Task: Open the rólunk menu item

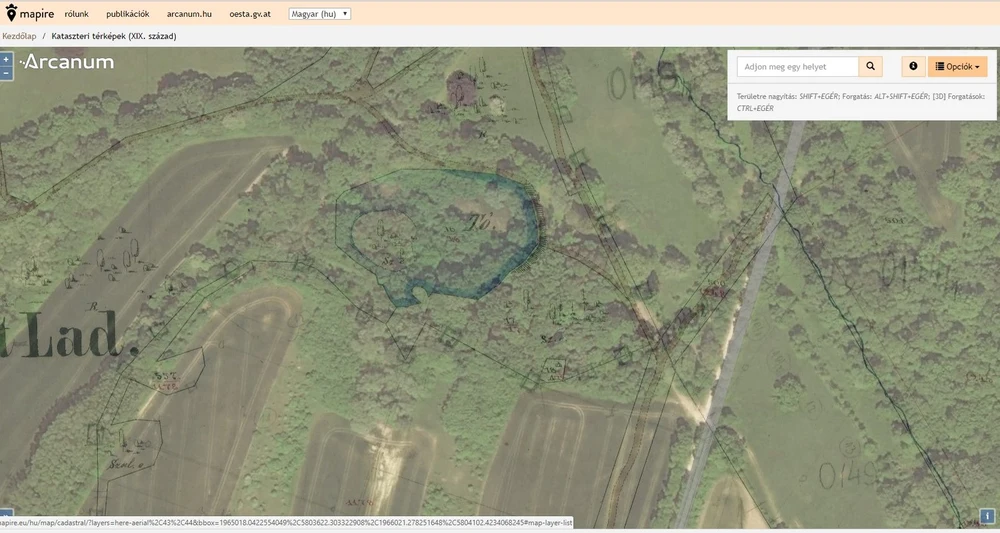Action: click(x=77, y=13)
